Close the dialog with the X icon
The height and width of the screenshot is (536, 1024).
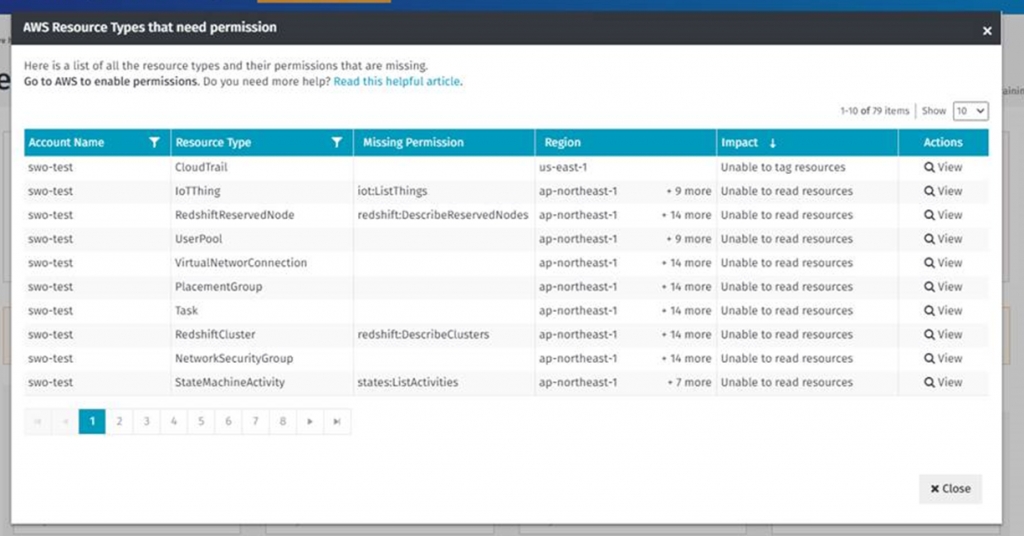coord(987,31)
